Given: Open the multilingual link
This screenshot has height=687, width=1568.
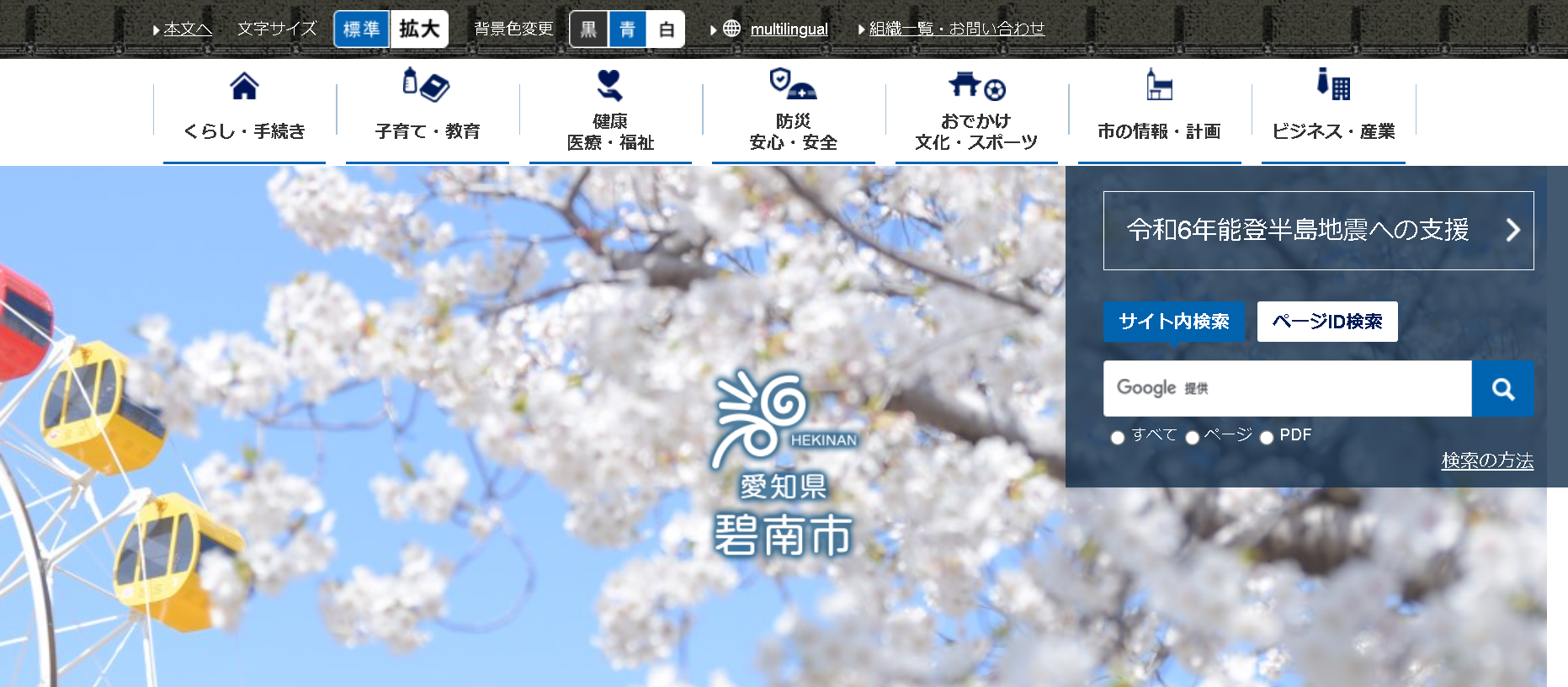Looking at the screenshot, I should [789, 29].
